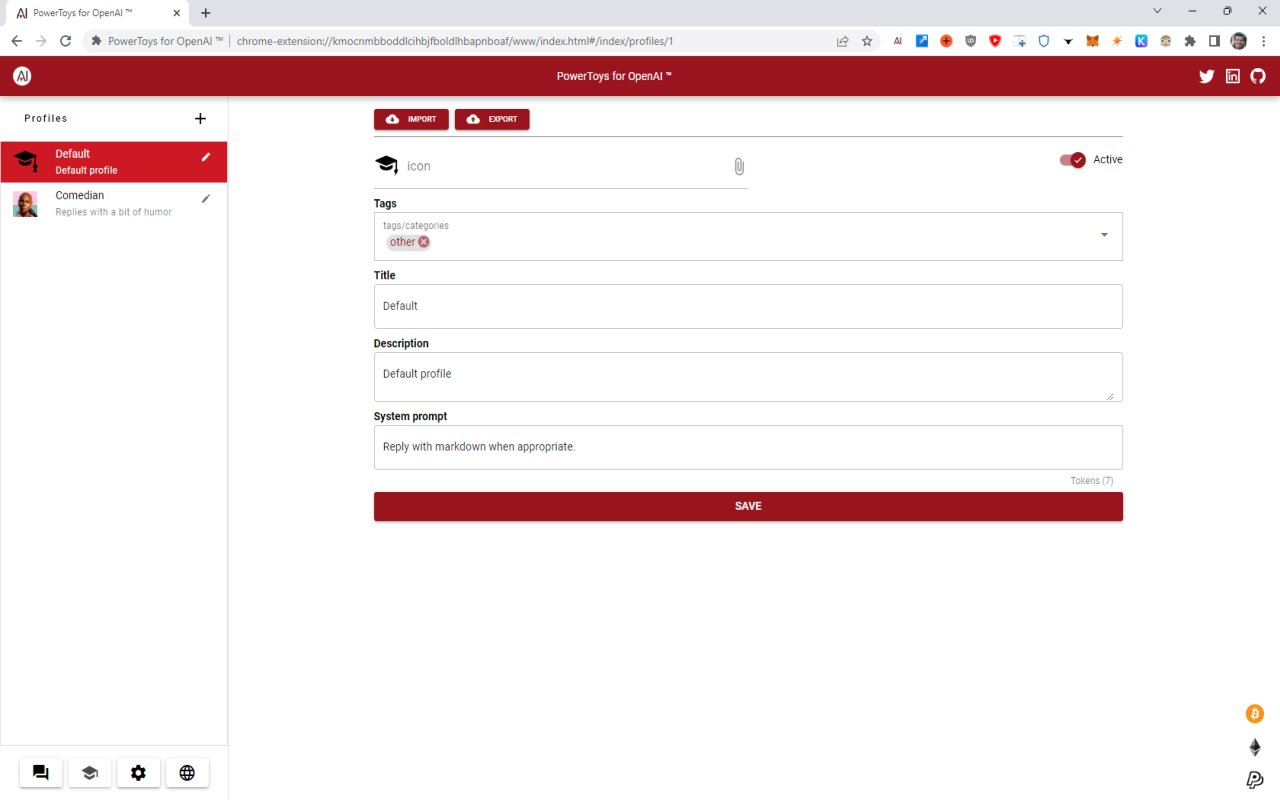Edit the Default profile pencil icon
This screenshot has height=800, width=1280.
(206, 156)
